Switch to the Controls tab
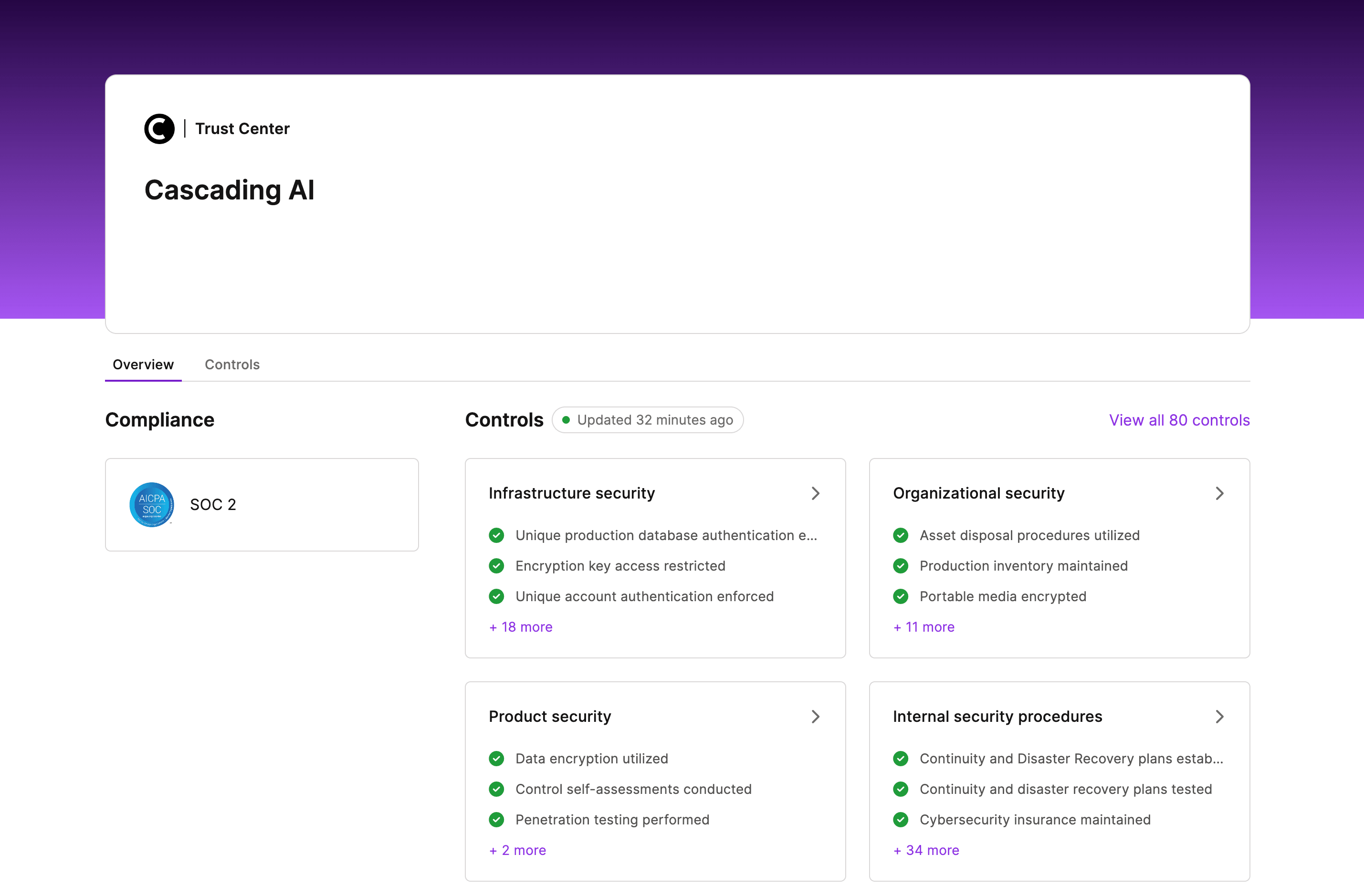The height and width of the screenshot is (896, 1364). tap(232, 365)
